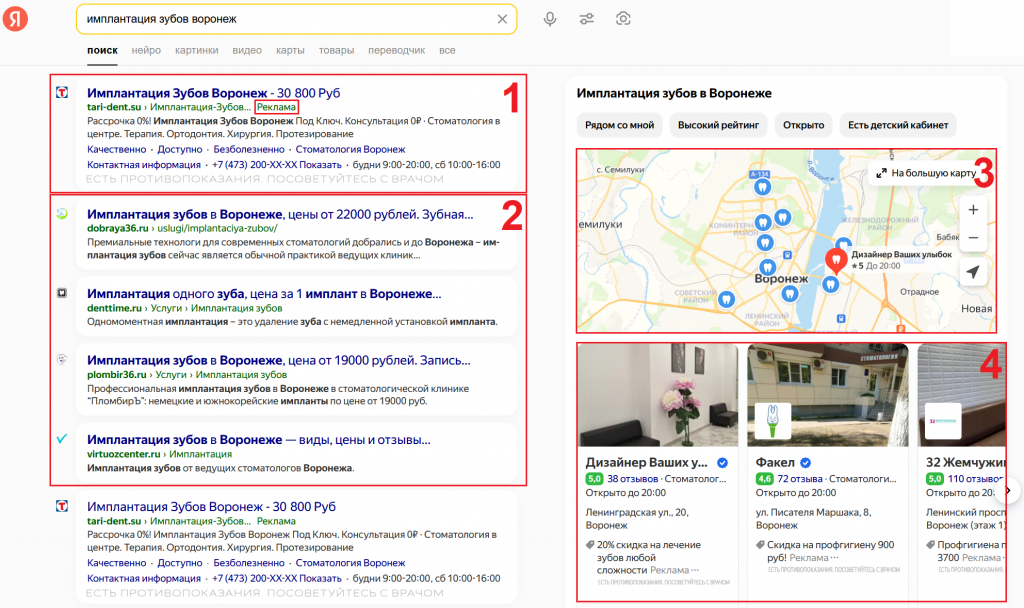Click the dobraya36.ru favicon
This screenshot has height=608, width=1024.
coord(61,214)
